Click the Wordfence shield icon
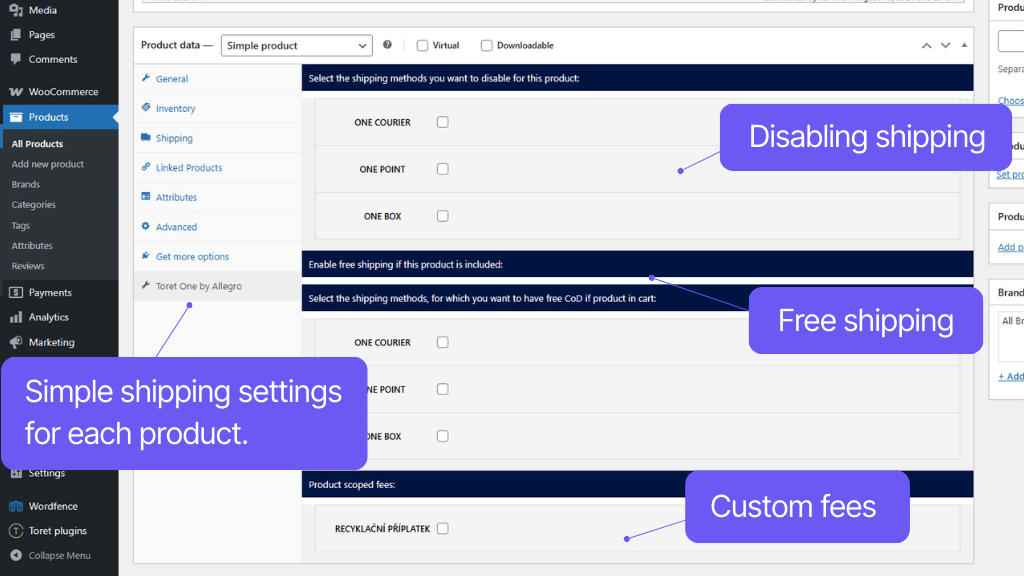The height and width of the screenshot is (576, 1024). click(16, 506)
